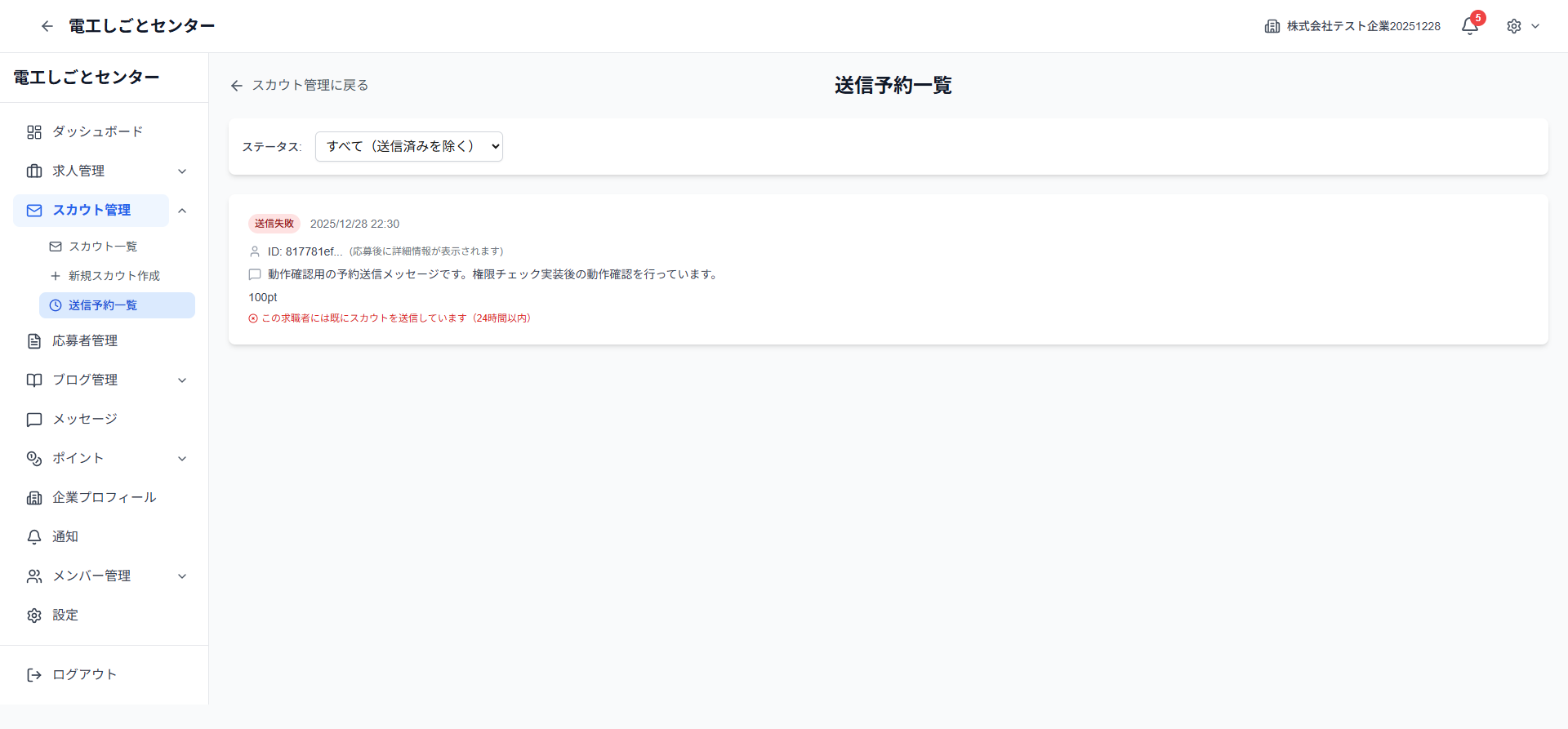
Task: Click the 送信失敗 status badge
Action: [x=274, y=224]
